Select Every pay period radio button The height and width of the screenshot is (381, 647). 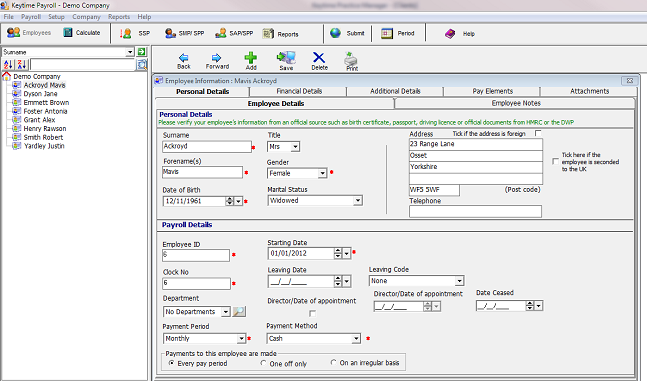point(171,363)
